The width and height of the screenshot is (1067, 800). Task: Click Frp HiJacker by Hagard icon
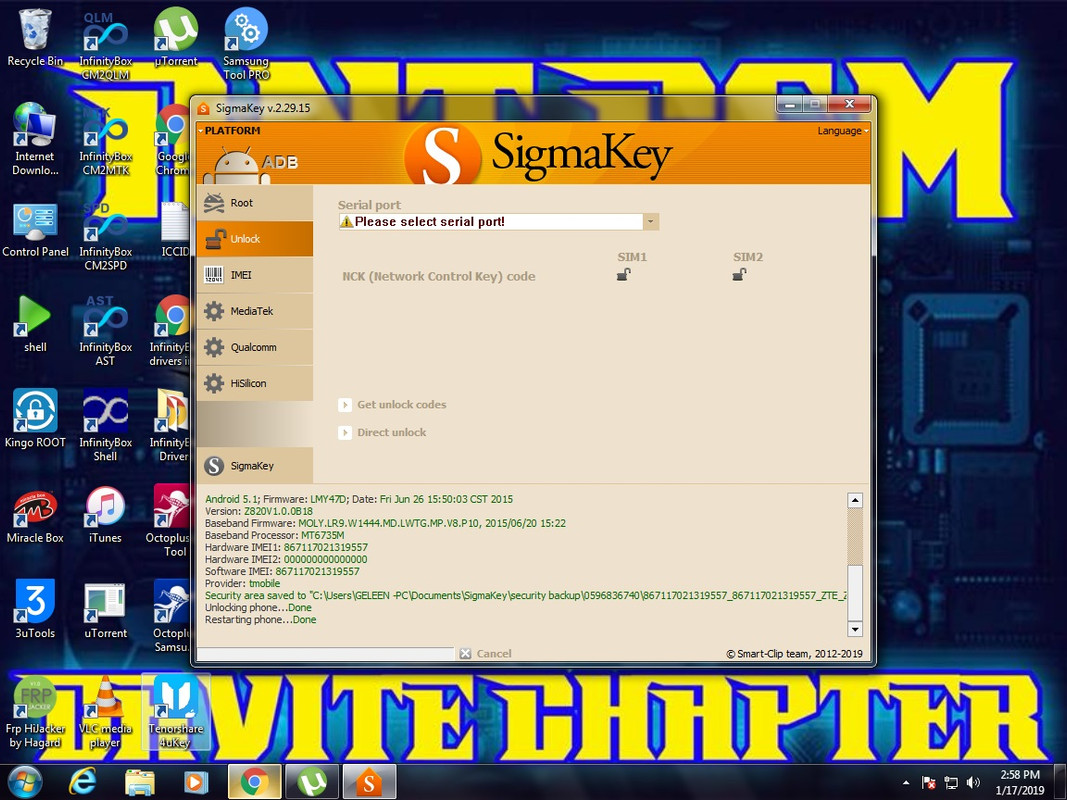coord(35,713)
